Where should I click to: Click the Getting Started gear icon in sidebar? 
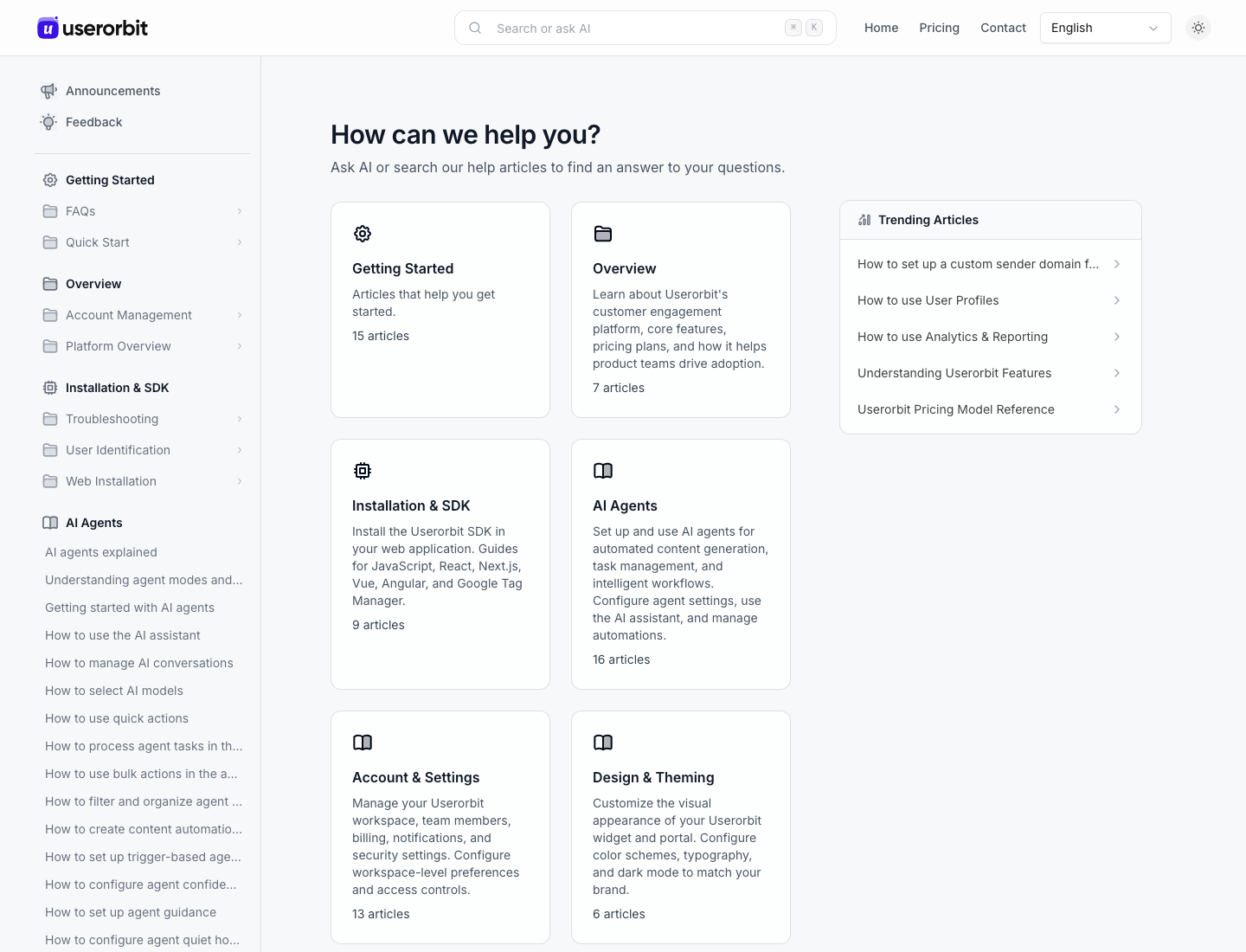(x=50, y=180)
